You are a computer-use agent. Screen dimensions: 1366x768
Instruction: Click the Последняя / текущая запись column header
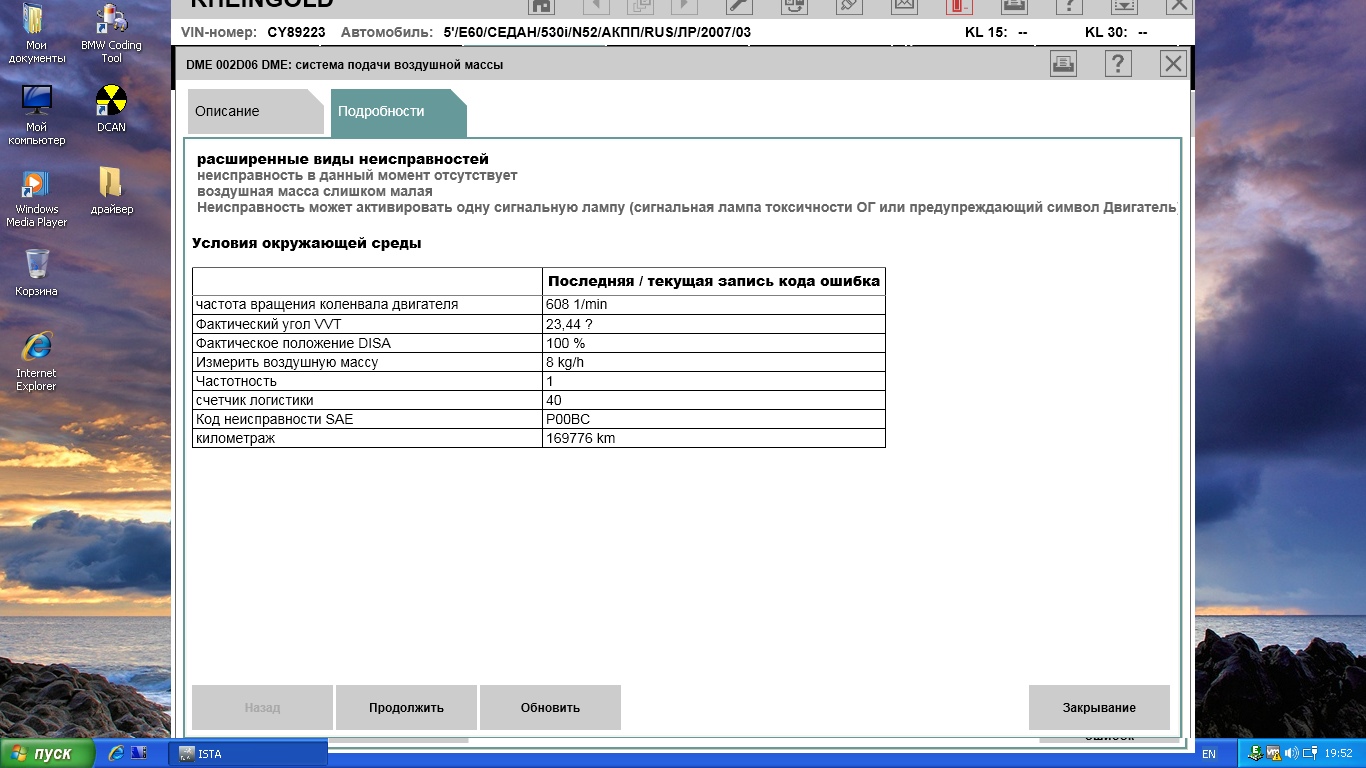coord(714,281)
